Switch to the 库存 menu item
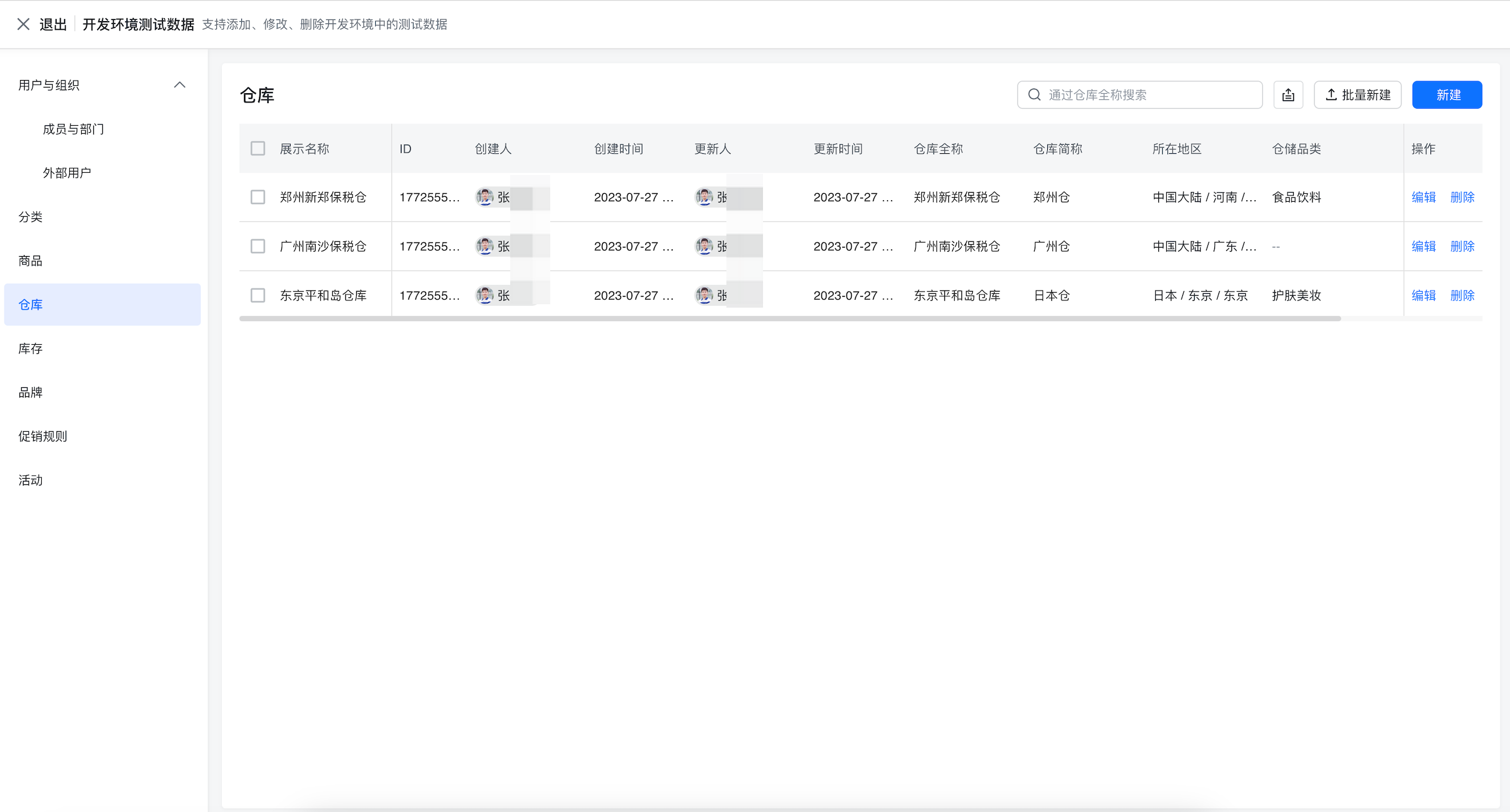 30,349
